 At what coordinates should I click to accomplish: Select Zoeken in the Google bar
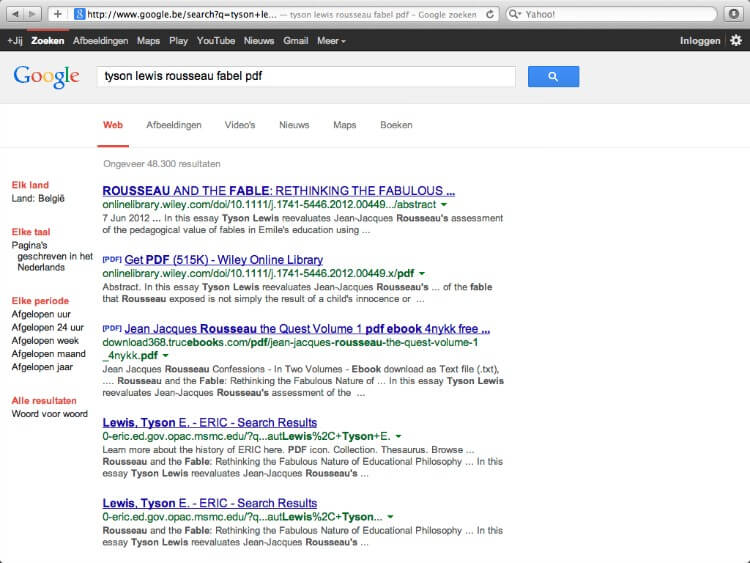point(47,41)
